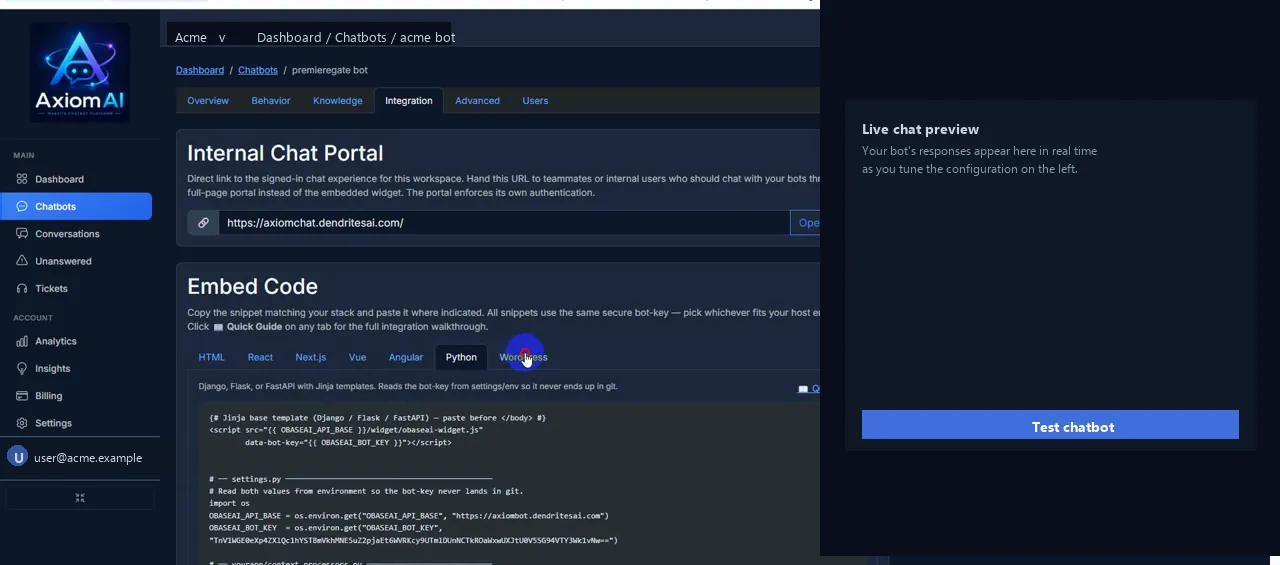Image resolution: width=1280 pixels, height=565 pixels.
Task: Open the Settings gear icon
Action: (x=22, y=423)
